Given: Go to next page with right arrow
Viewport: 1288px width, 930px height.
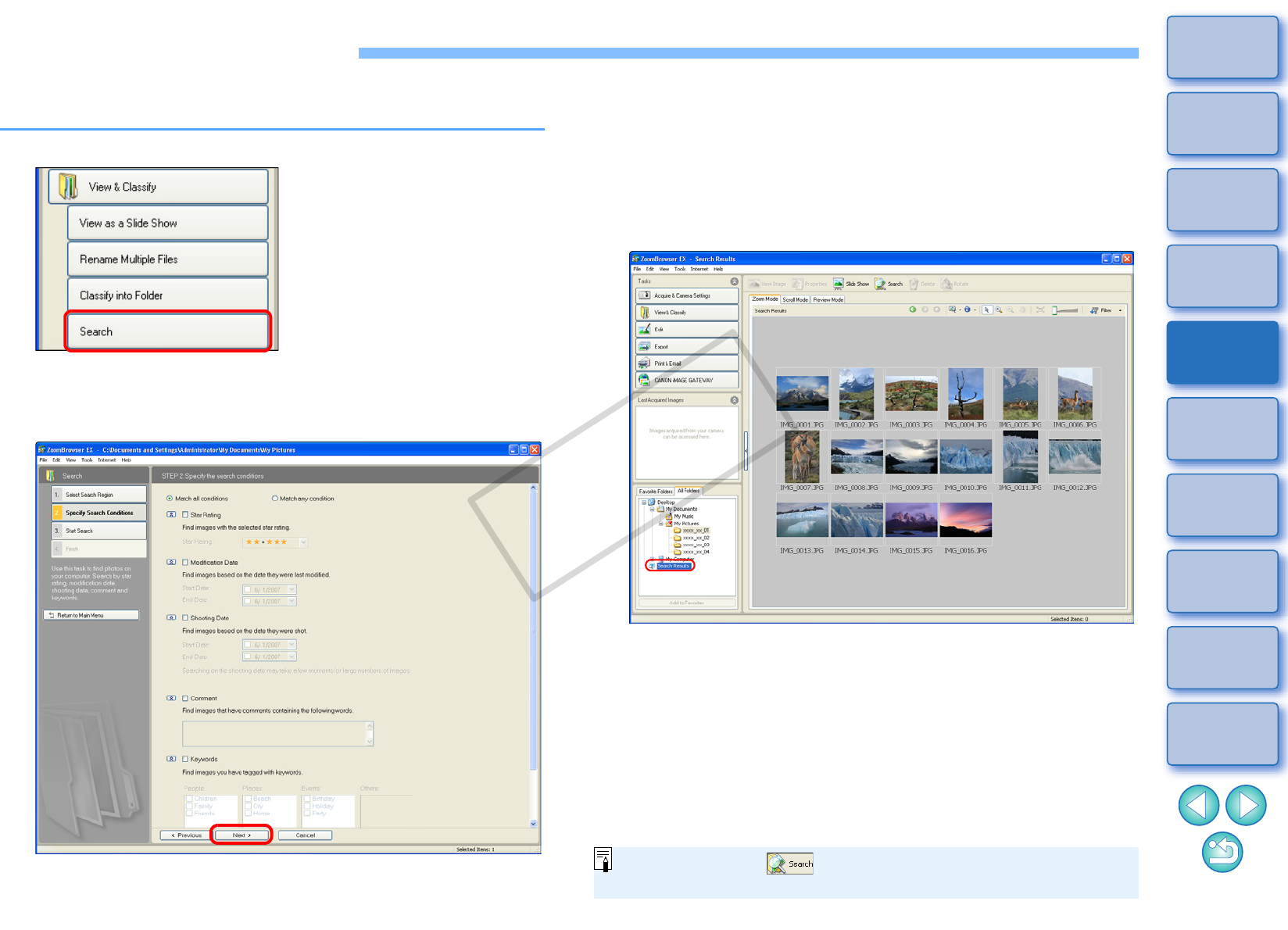Looking at the screenshot, I should [1247, 805].
